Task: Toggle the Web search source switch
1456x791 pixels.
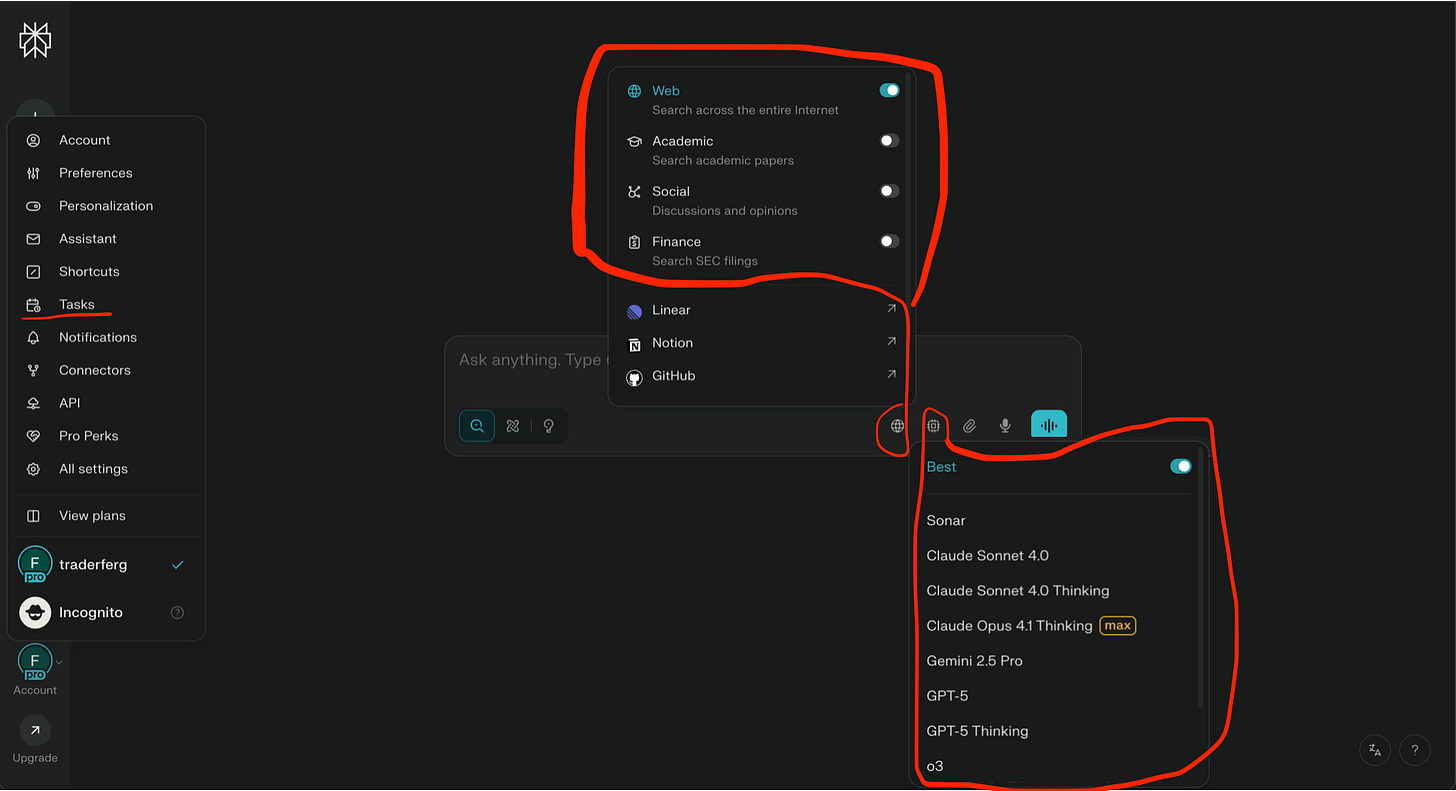Action: pyautogui.click(x=889, y=90)
